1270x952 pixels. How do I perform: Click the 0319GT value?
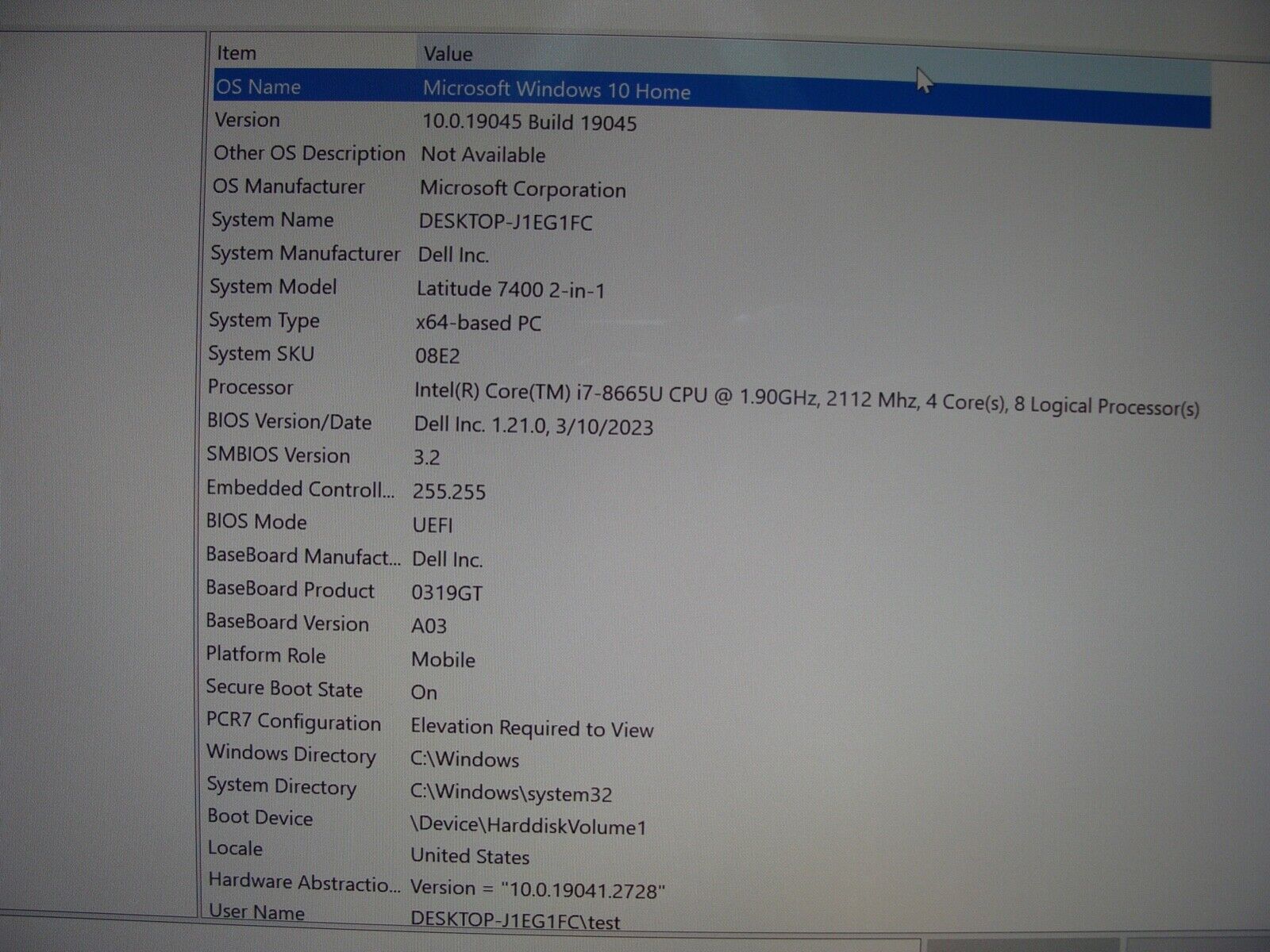click(x=447, y=593)
